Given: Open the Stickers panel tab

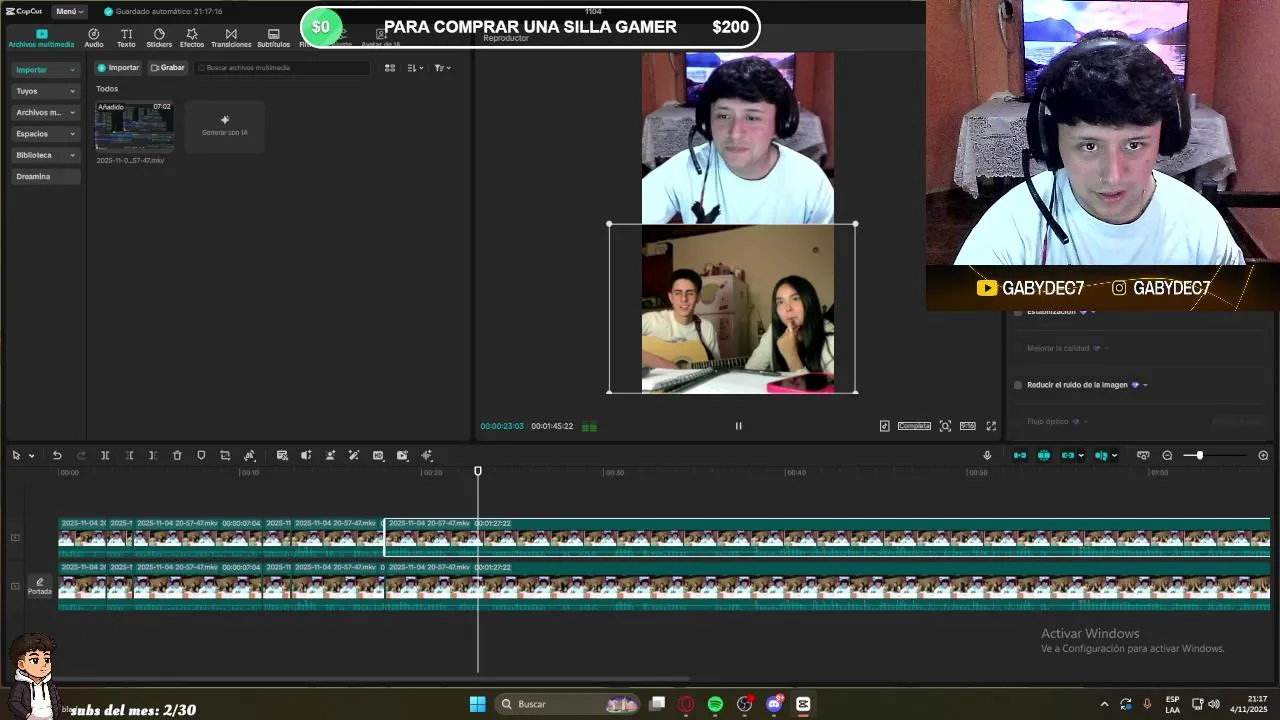Looking at the screenshot, I should point(159,38).
